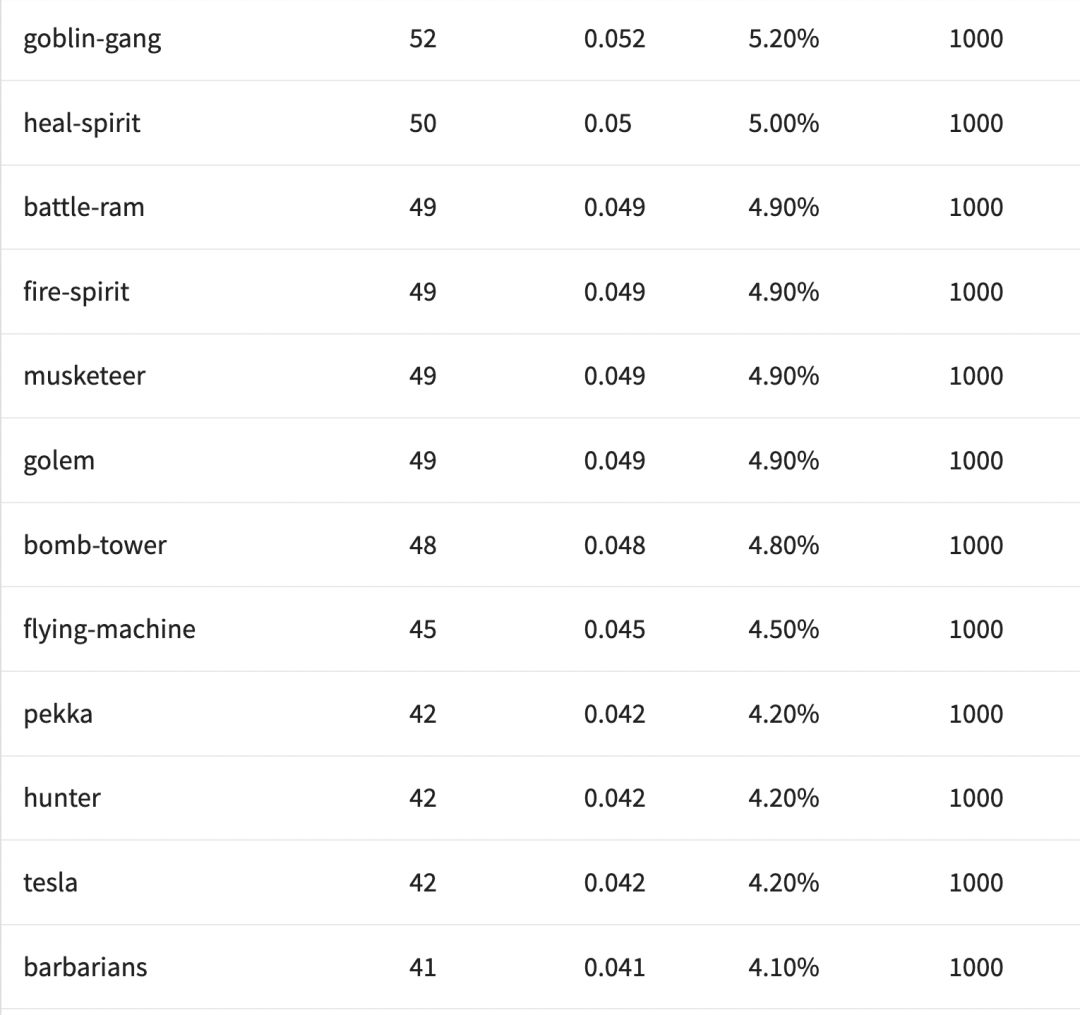Image resolution: width=1080 pixels, height=1015 pixels.
Task: Select the golem name cell
Action: (x=59, y=460)
